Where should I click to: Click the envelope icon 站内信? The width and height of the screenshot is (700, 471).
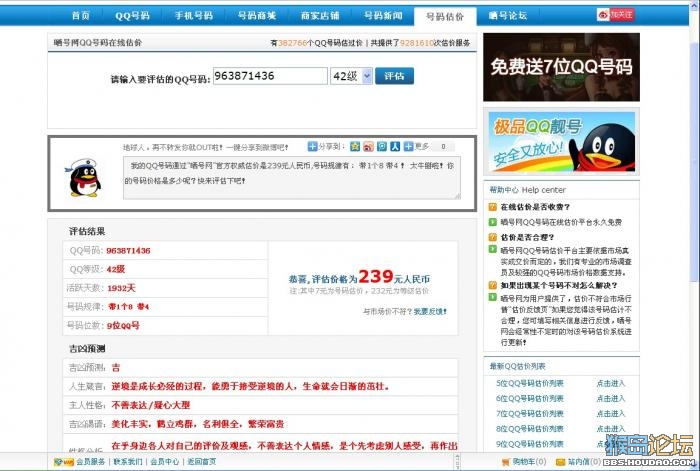pos(560,462)
